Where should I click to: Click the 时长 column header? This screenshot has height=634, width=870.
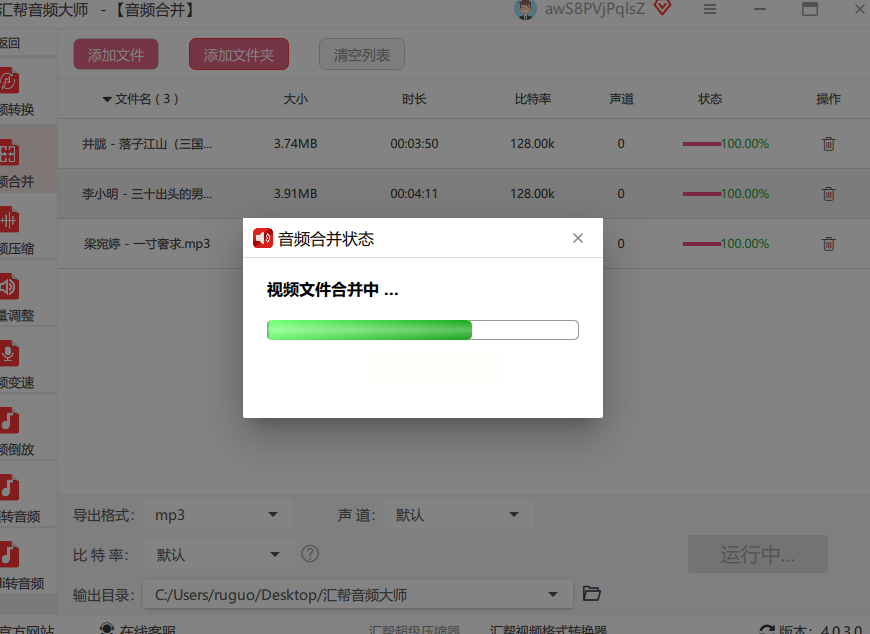(414, 99)
